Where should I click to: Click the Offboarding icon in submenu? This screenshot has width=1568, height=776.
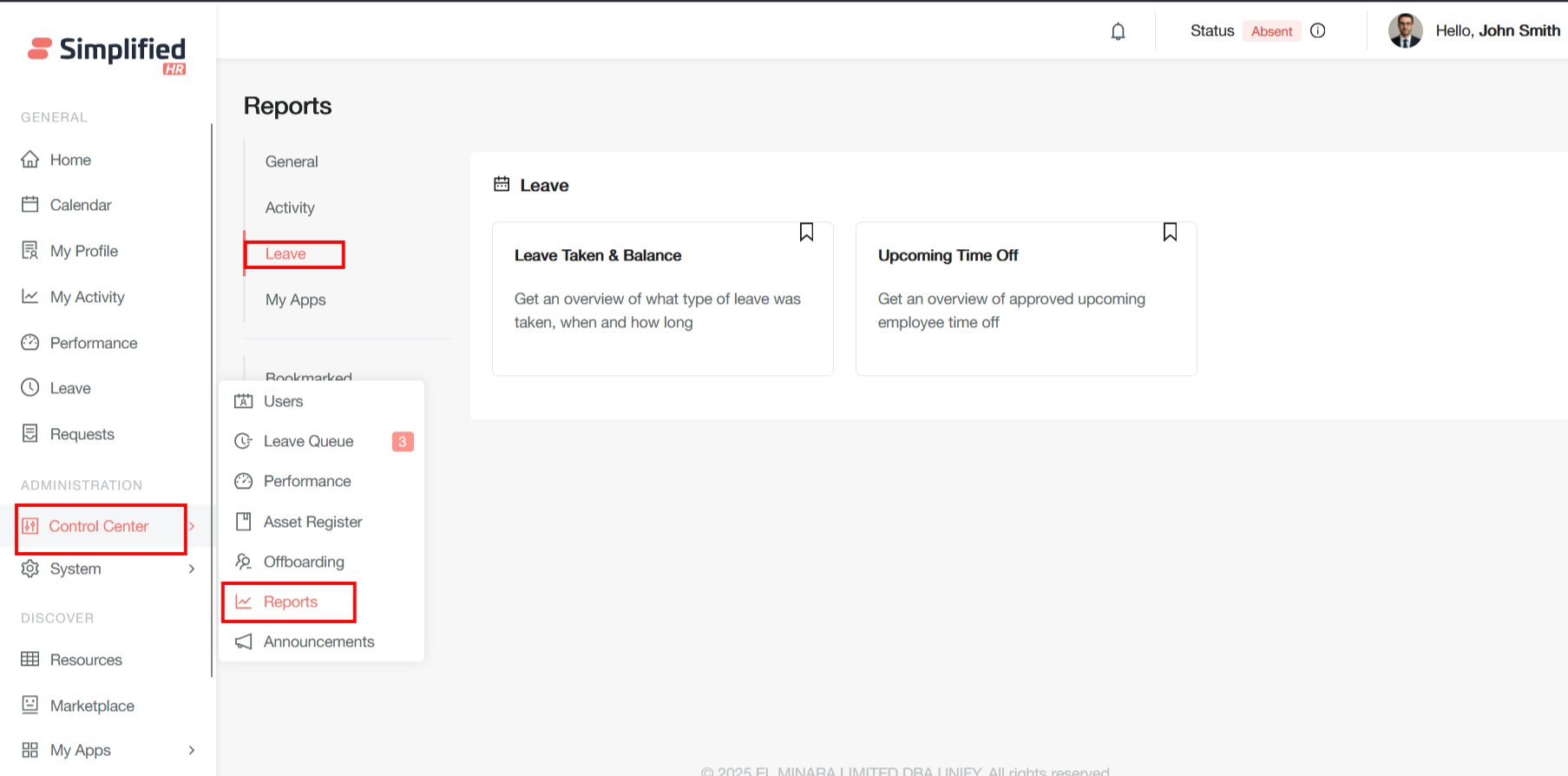point(244,562)
